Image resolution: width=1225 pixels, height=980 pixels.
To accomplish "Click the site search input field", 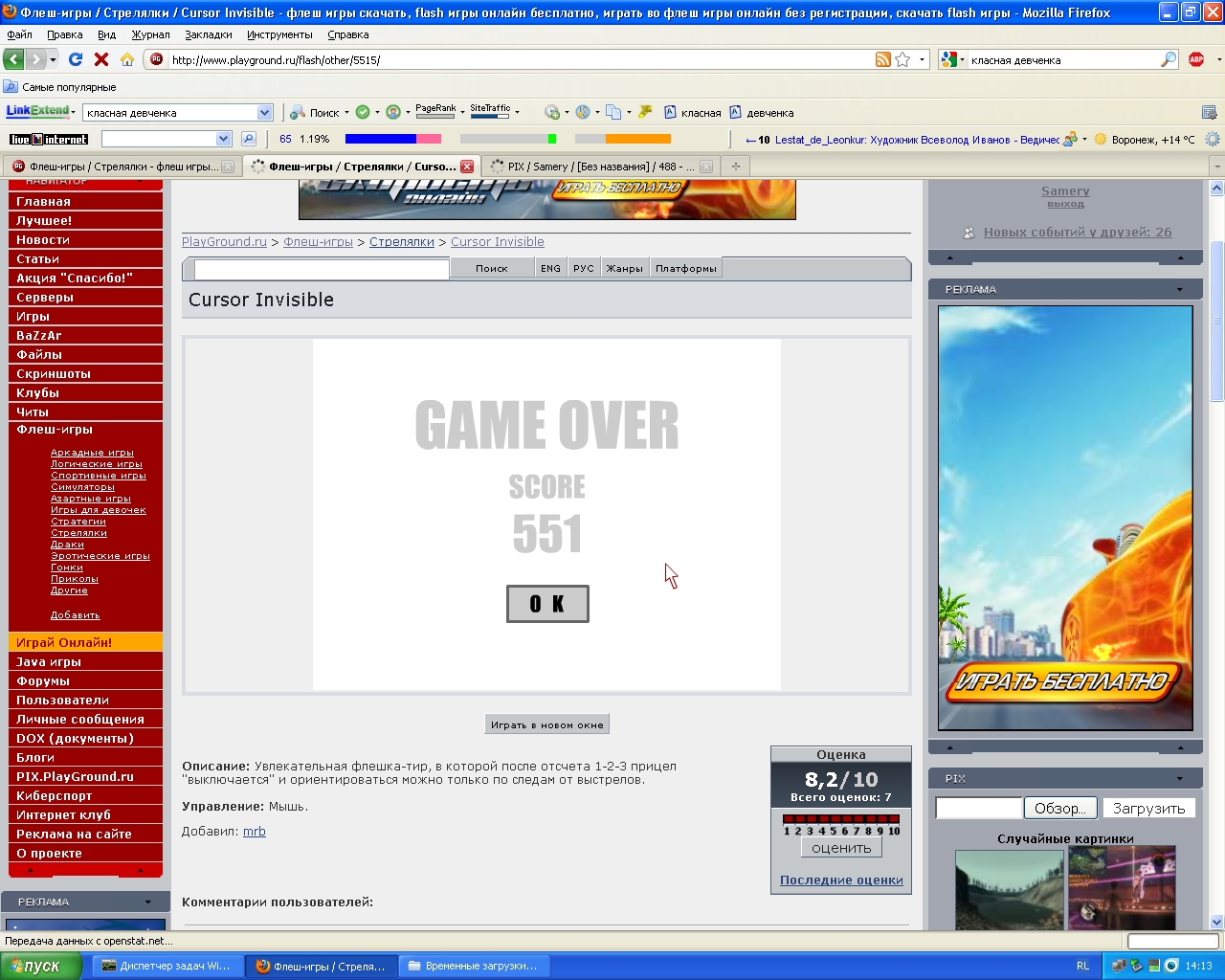I will pos(322,269).
